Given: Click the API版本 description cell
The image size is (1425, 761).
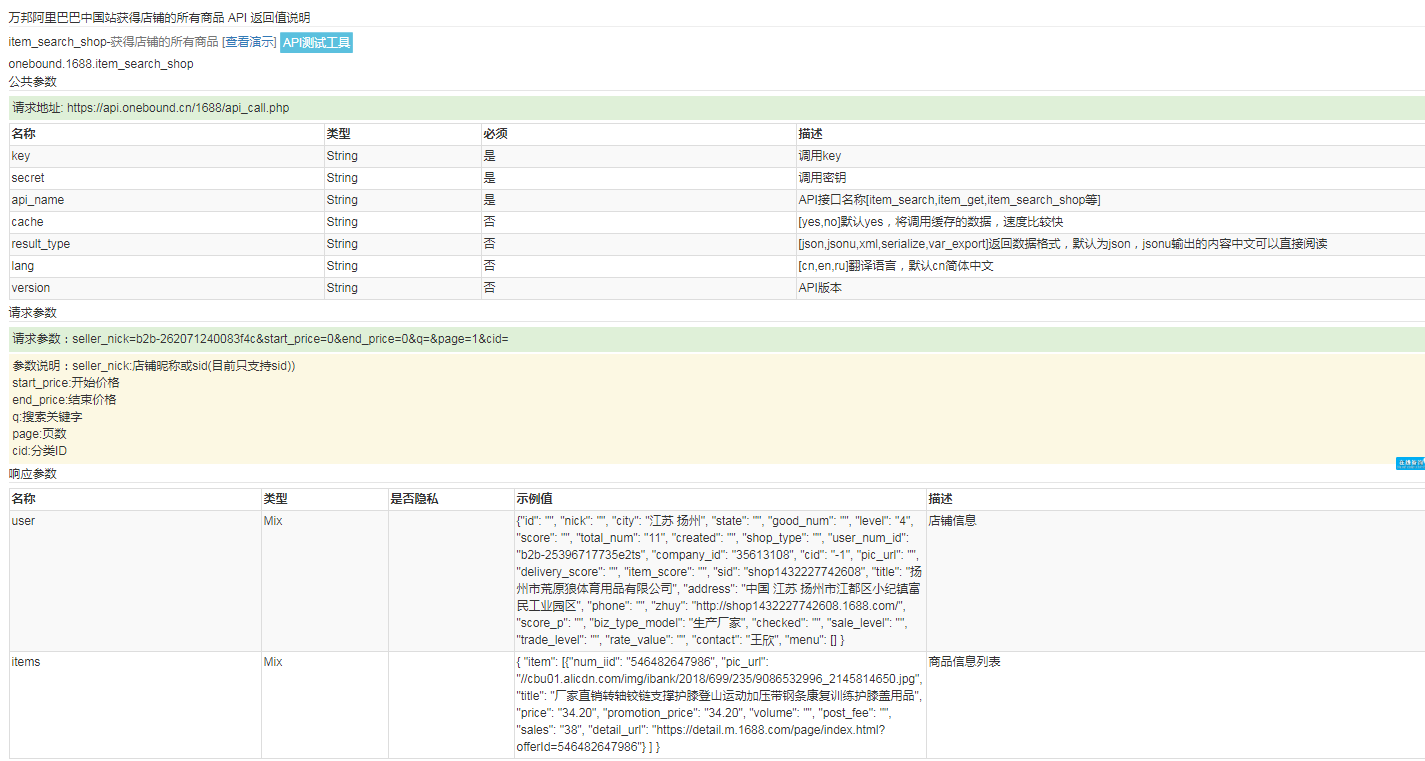Looking at the screenshot, I should click(1110, 288).
